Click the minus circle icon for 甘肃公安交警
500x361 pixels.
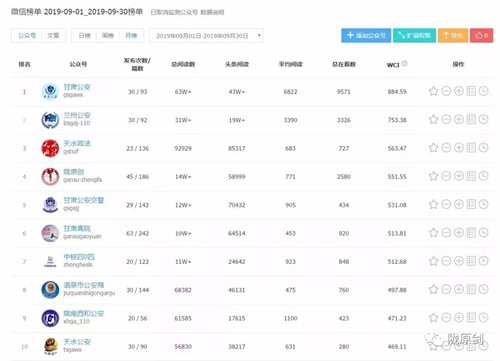446,204
